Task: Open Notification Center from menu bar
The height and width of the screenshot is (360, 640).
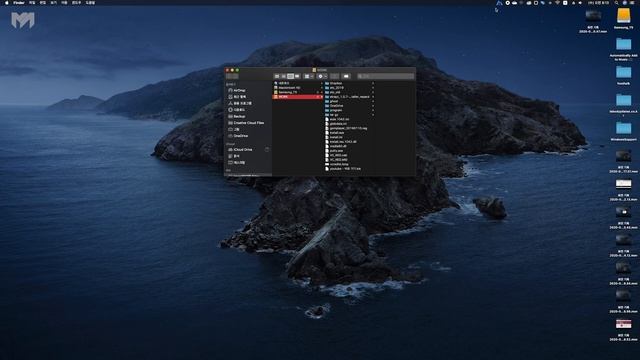Action: 633,2
